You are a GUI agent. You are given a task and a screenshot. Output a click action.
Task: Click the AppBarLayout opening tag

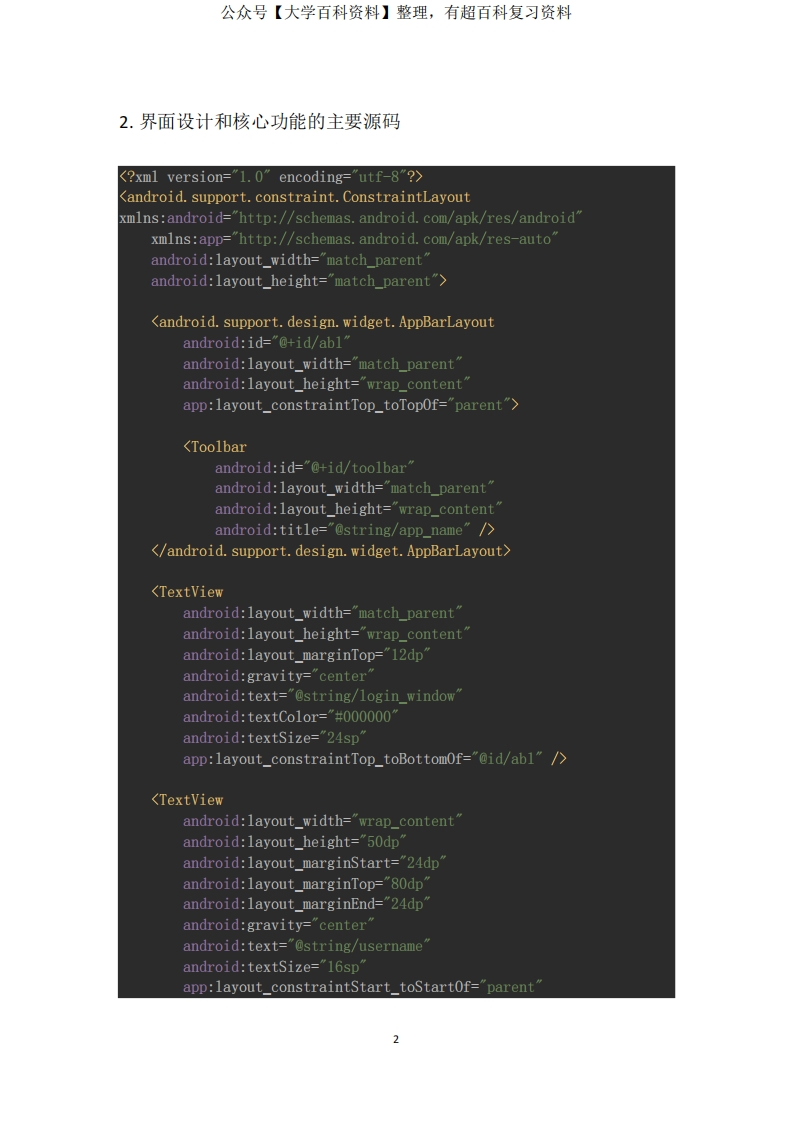coord(323,322)
